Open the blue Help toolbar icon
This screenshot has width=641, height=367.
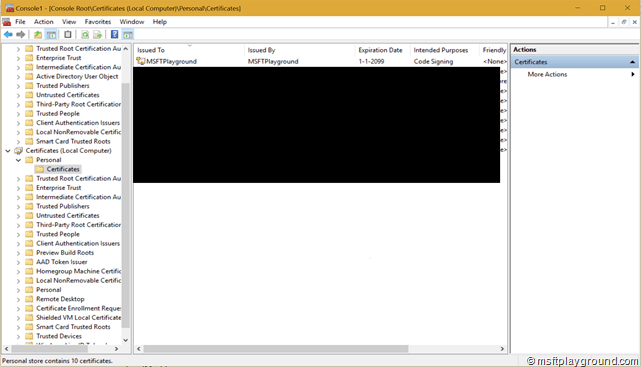pyautogui.click(x=114, y=35)
